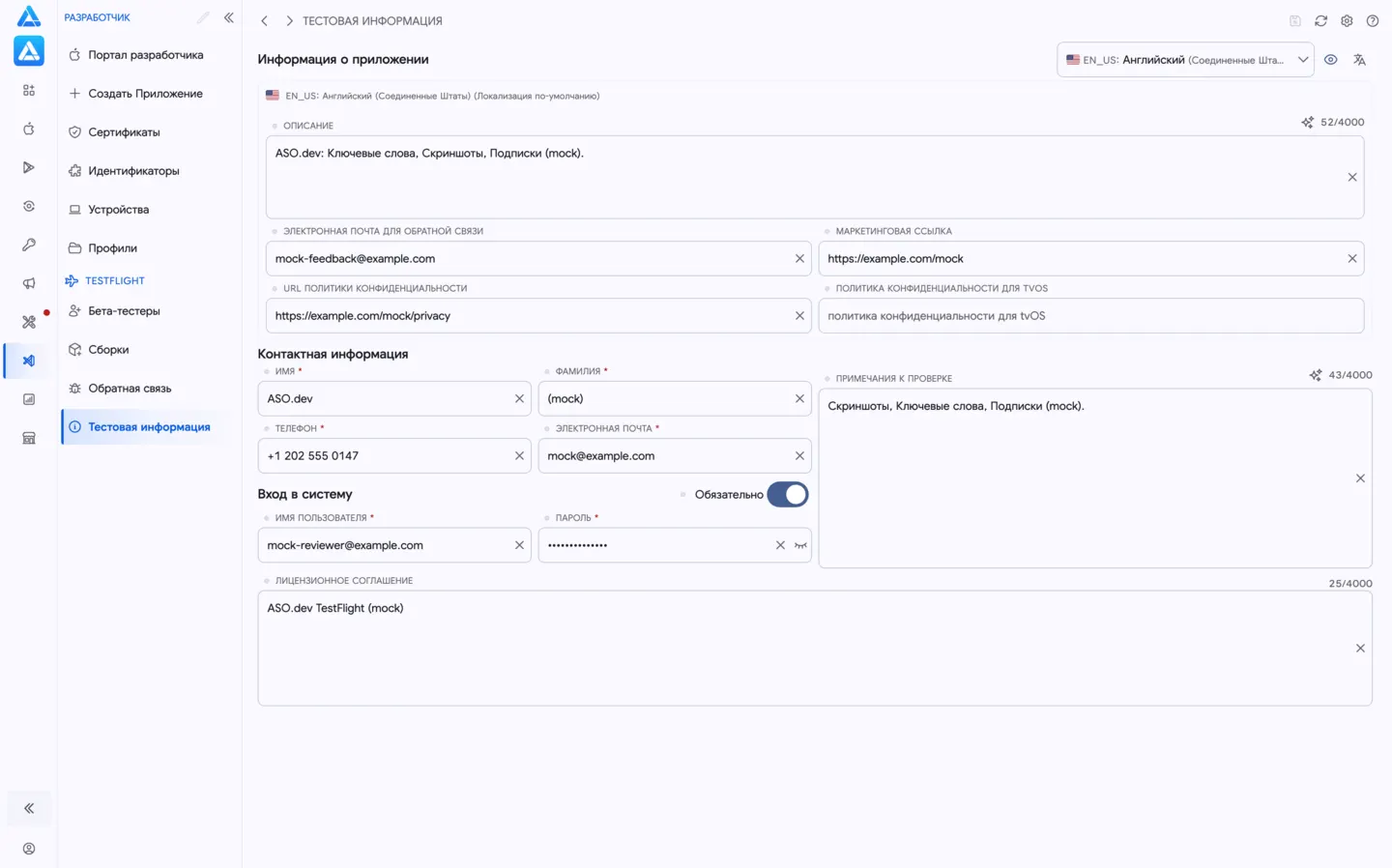Click the ТЕСТОВАЯ ИНФОРМАЦИЯ breadcrumb title
Image resolution: width=1392 pixels, height=868 pixels.
(372, 20)
